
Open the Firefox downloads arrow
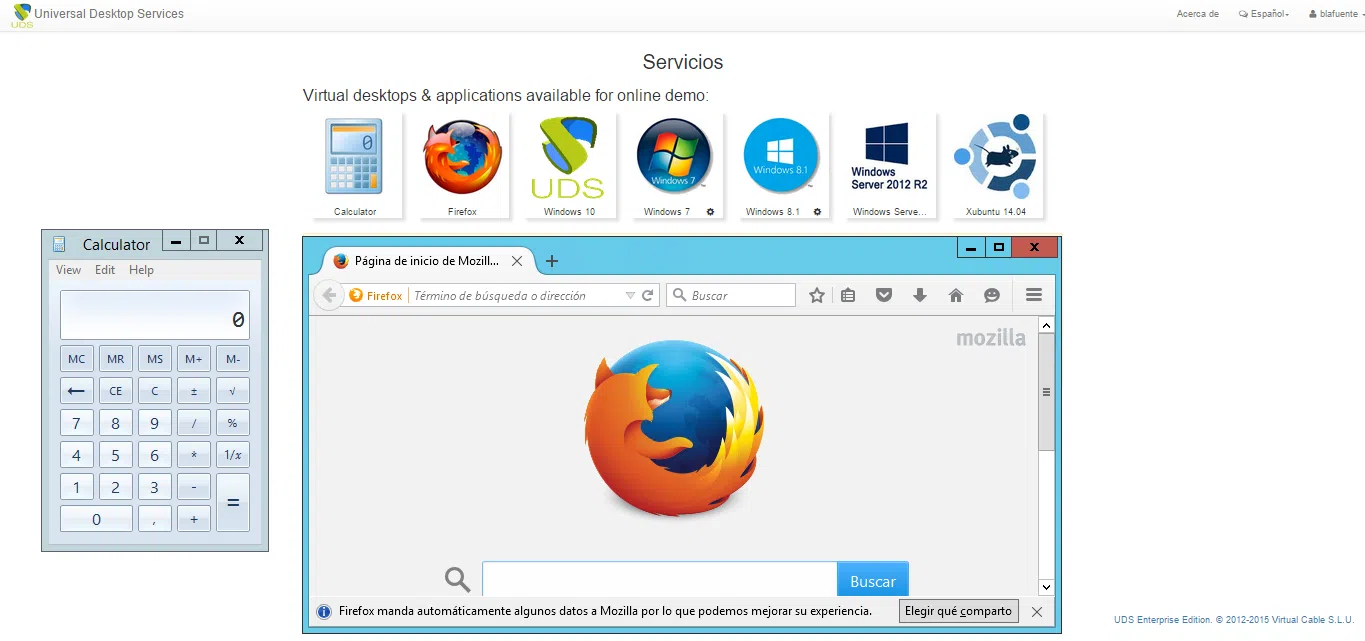click(x=920, y=295)
